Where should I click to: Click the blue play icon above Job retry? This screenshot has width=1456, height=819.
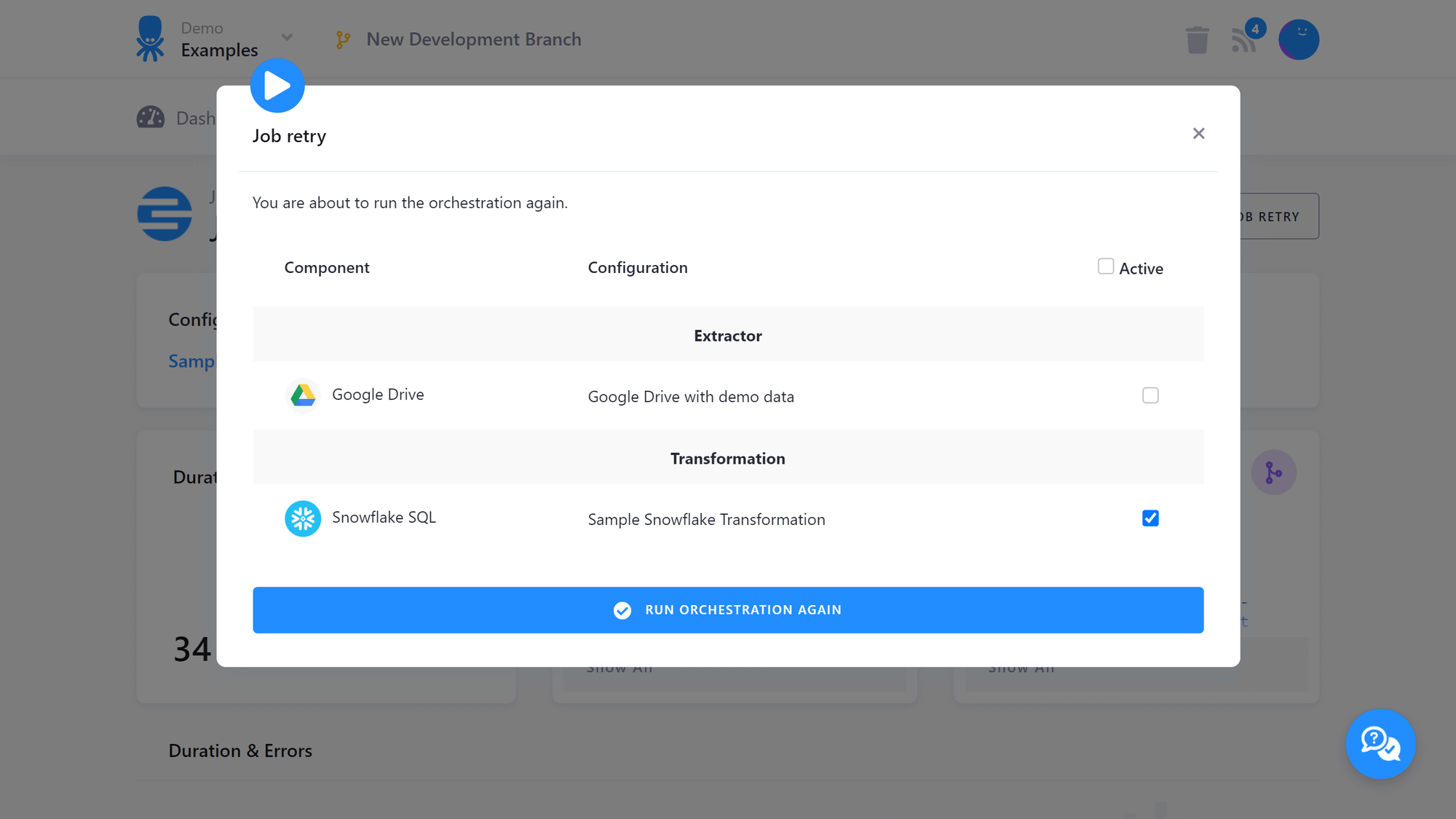tap(277, 86)
